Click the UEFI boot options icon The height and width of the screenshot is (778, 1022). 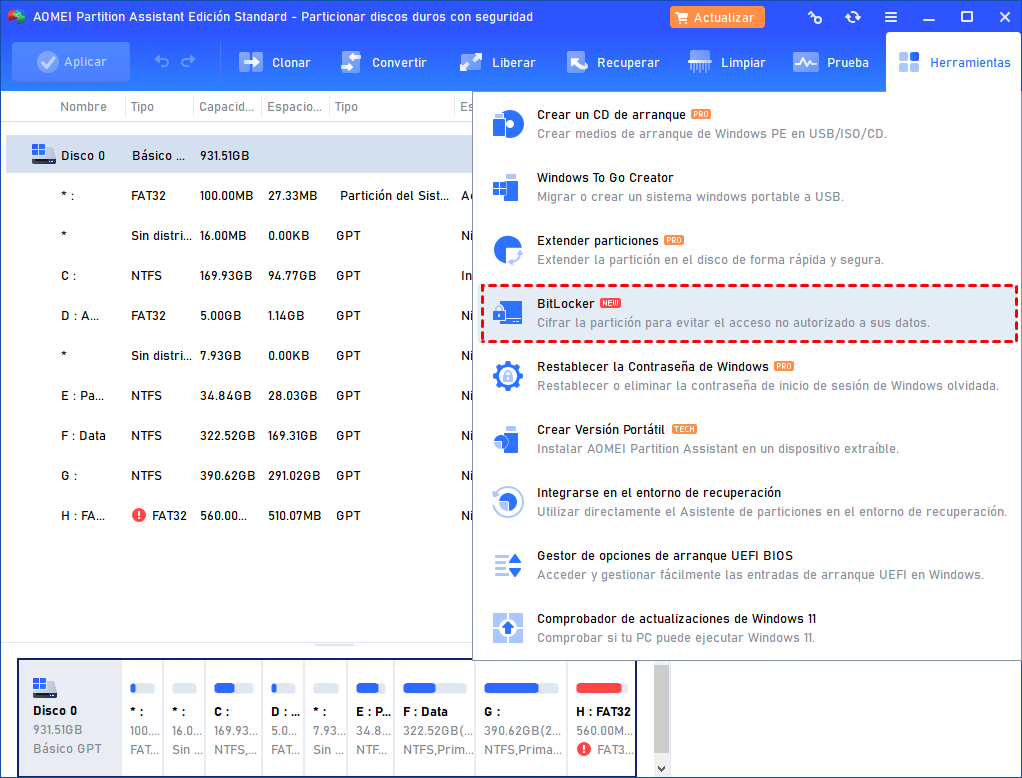(508, 566)
